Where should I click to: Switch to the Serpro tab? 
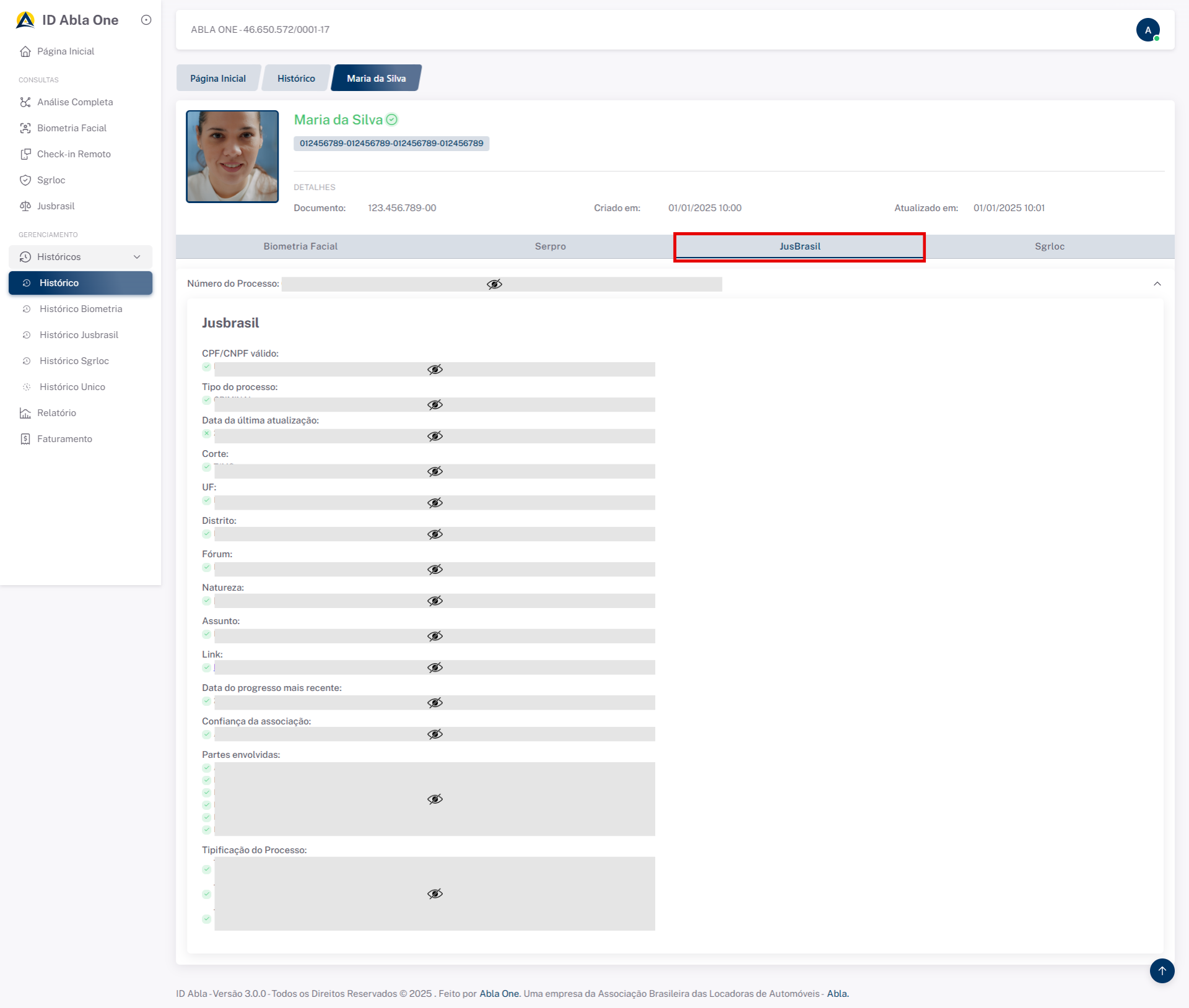point(550,246)
